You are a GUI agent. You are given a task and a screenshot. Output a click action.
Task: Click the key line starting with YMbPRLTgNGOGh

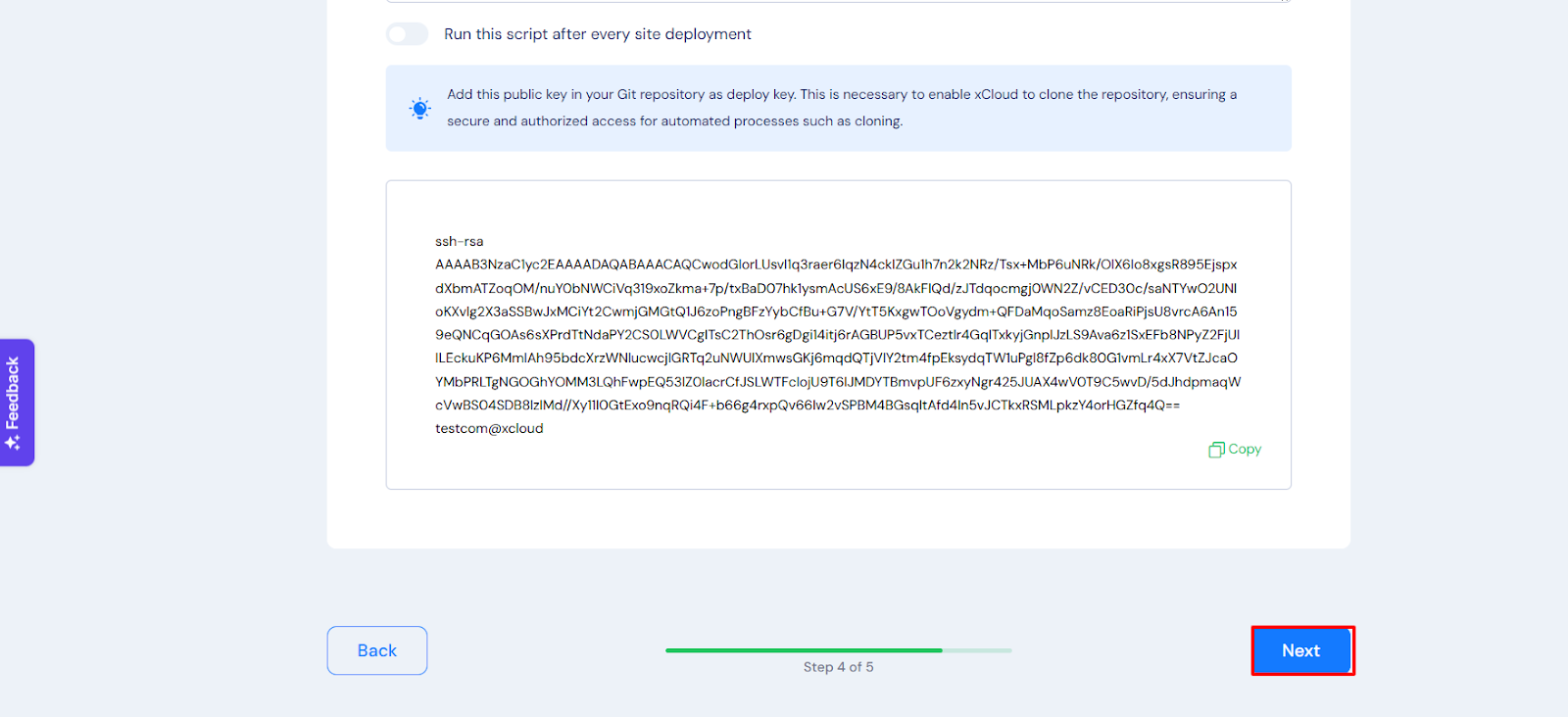point(837,382)
